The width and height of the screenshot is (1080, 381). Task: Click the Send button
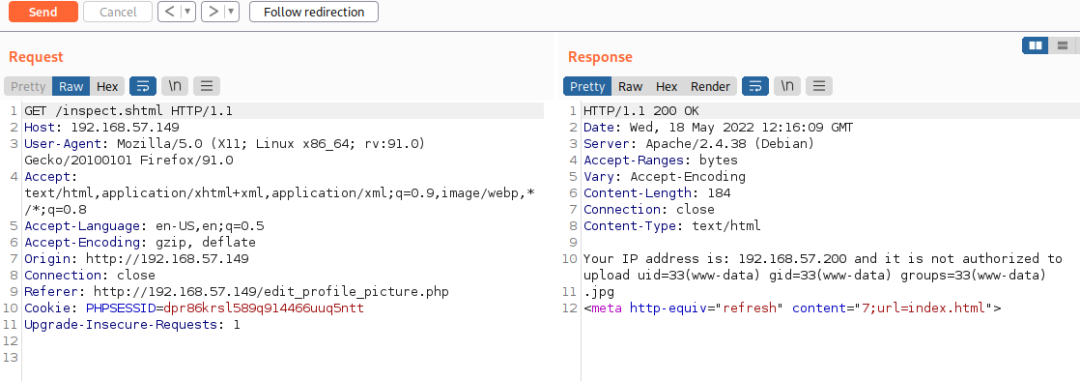43,12
